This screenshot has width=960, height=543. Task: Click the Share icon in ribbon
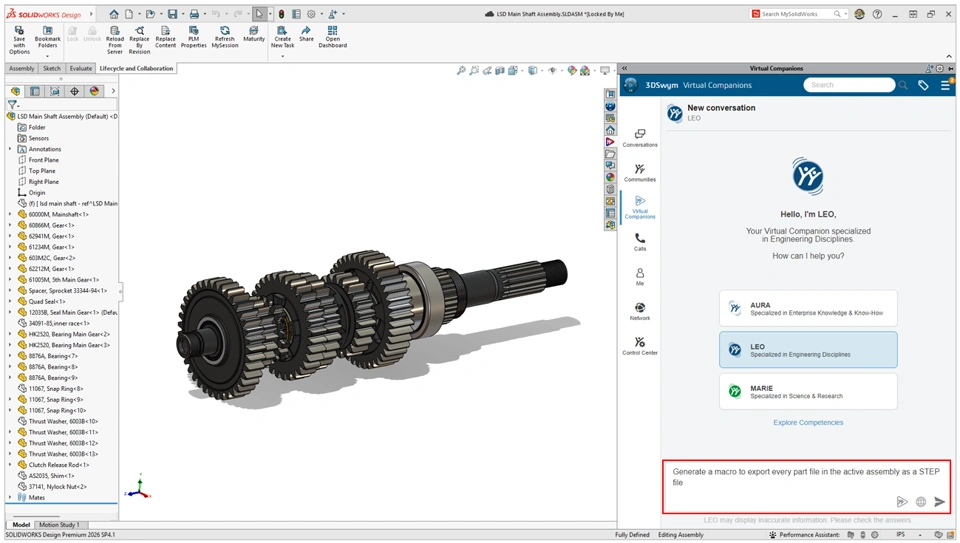(306, 34)
